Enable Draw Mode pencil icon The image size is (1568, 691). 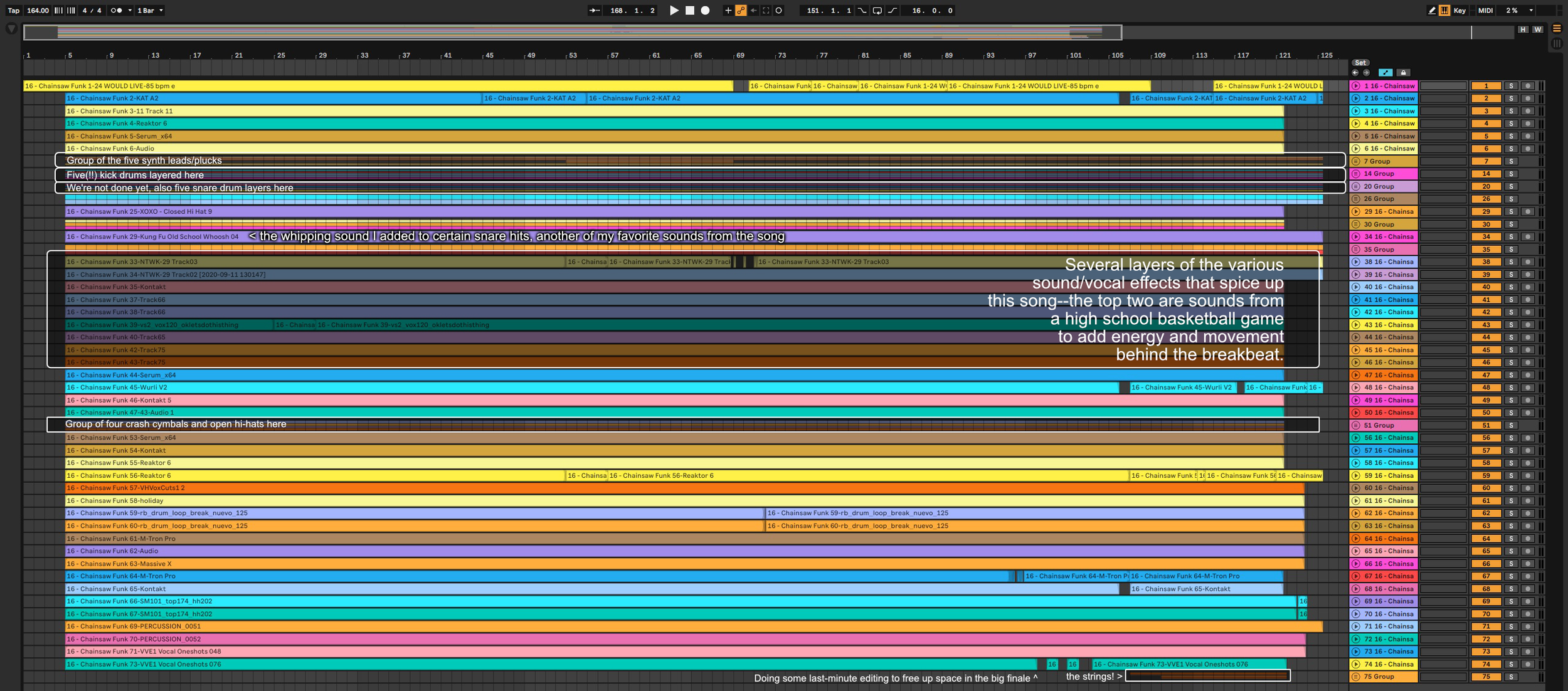1432,11
